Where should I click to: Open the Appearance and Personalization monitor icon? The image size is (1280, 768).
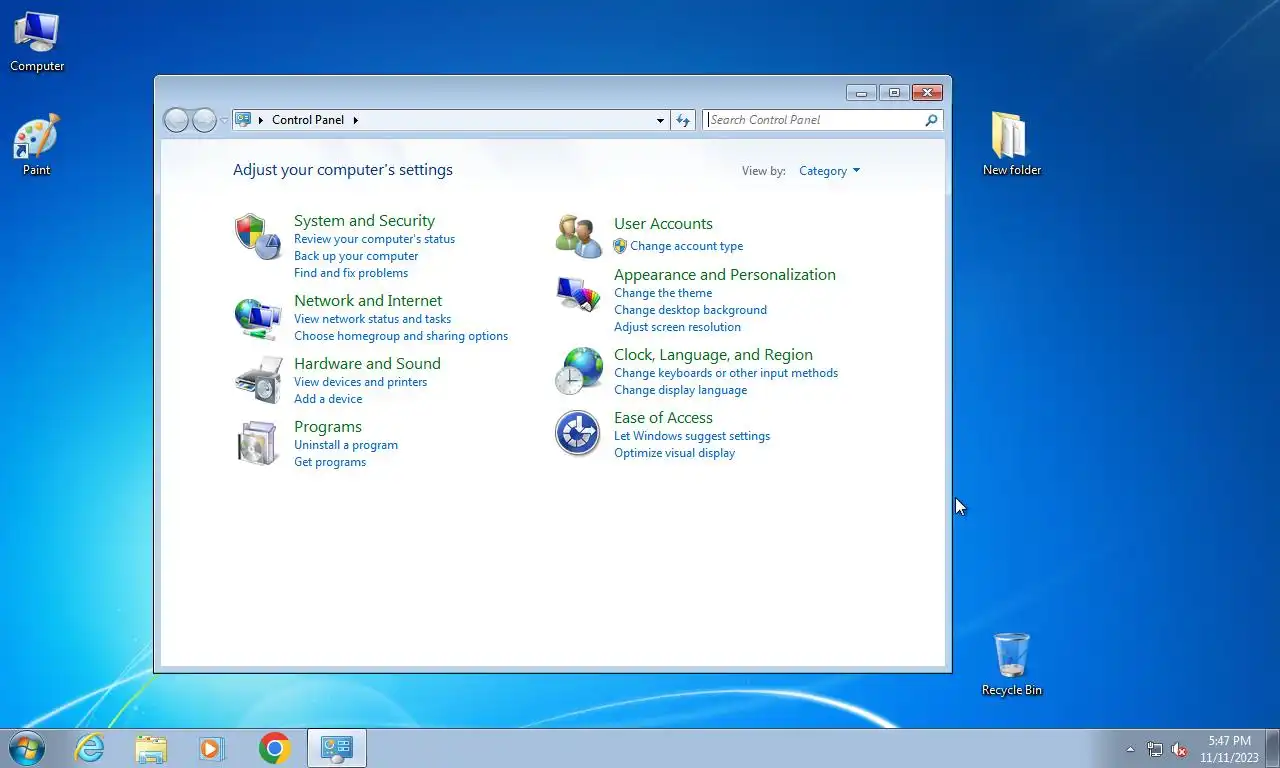click(x=579, y=294)
